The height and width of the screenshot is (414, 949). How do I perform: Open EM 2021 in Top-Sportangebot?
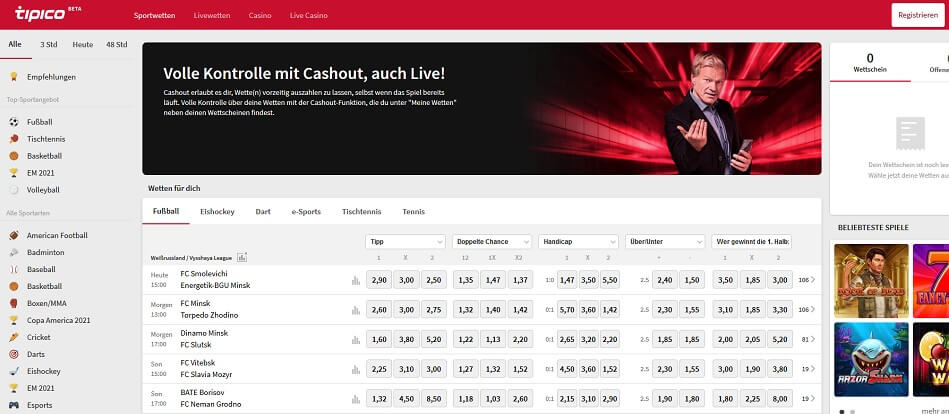tap(41, 172)
